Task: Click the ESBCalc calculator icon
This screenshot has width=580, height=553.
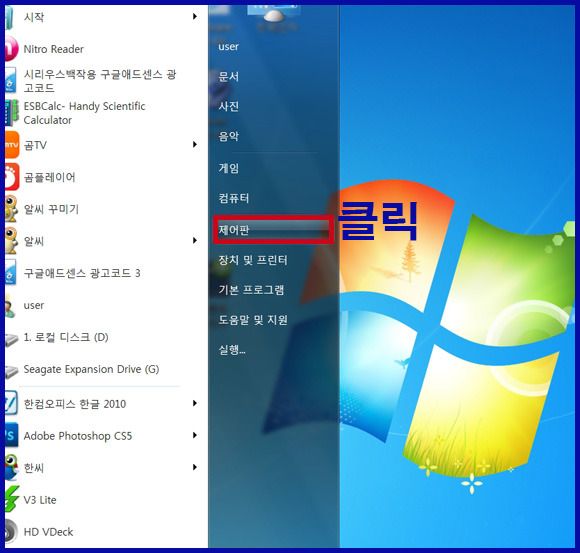Action: [x=11, y=113]
